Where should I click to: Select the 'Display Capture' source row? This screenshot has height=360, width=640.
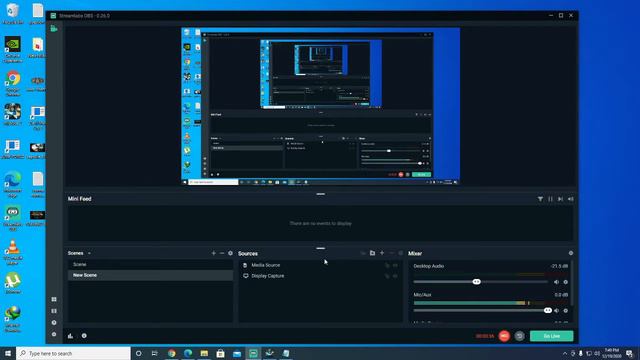point(320,276)
